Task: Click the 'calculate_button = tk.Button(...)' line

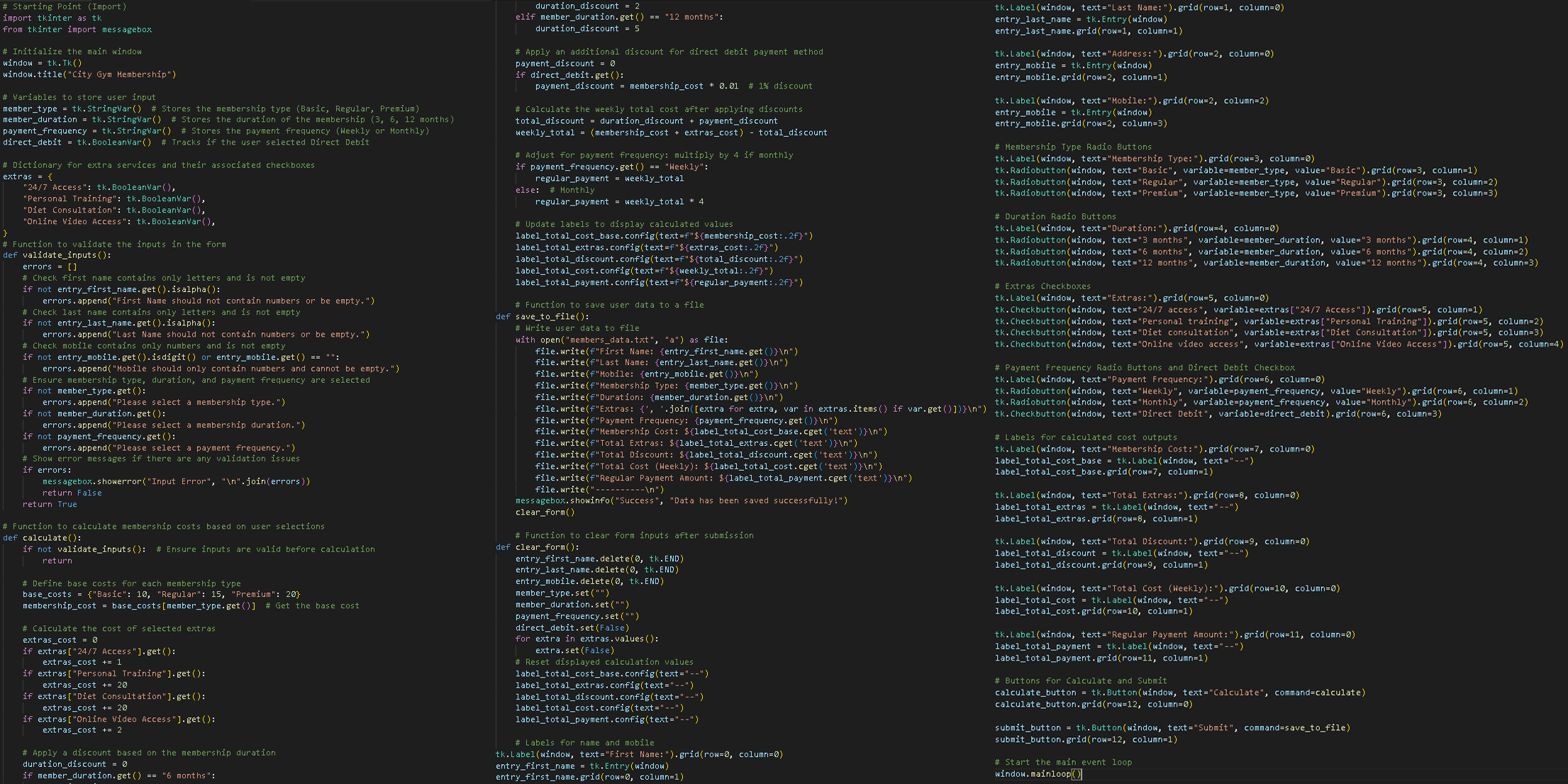Action: point(1179,693)
